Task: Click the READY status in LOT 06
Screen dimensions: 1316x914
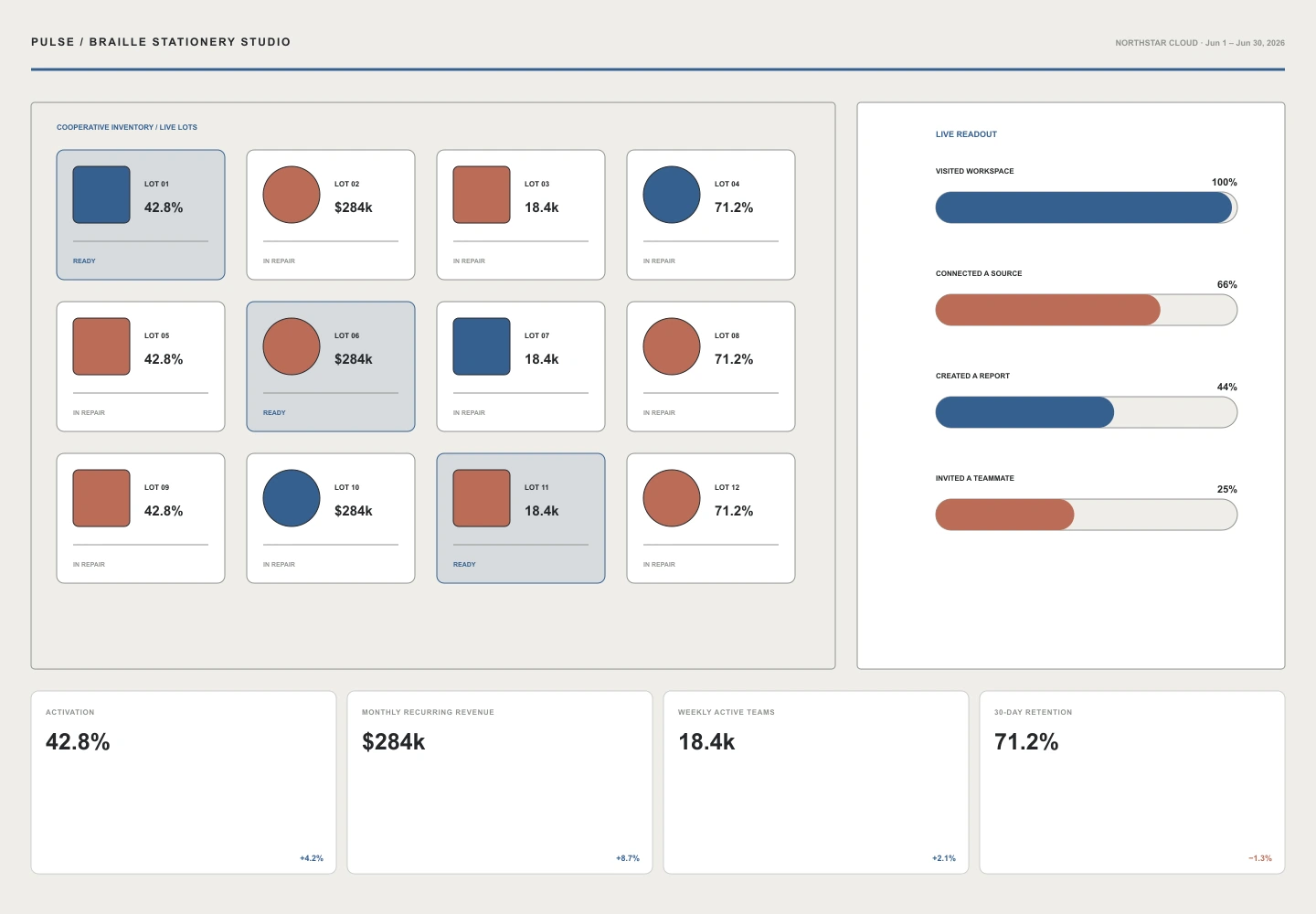Action: (x=274, y=413)
